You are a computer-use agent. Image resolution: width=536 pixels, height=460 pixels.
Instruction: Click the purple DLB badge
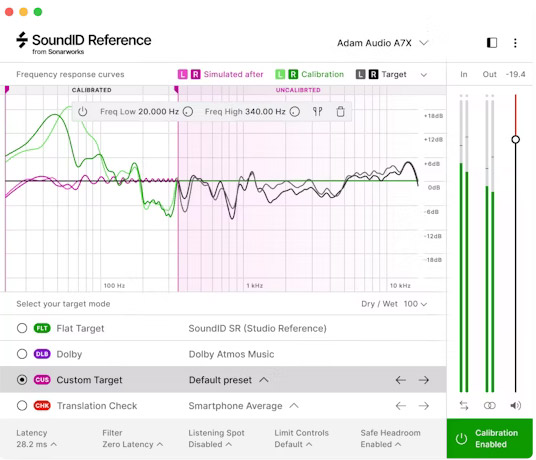point(42,354)
